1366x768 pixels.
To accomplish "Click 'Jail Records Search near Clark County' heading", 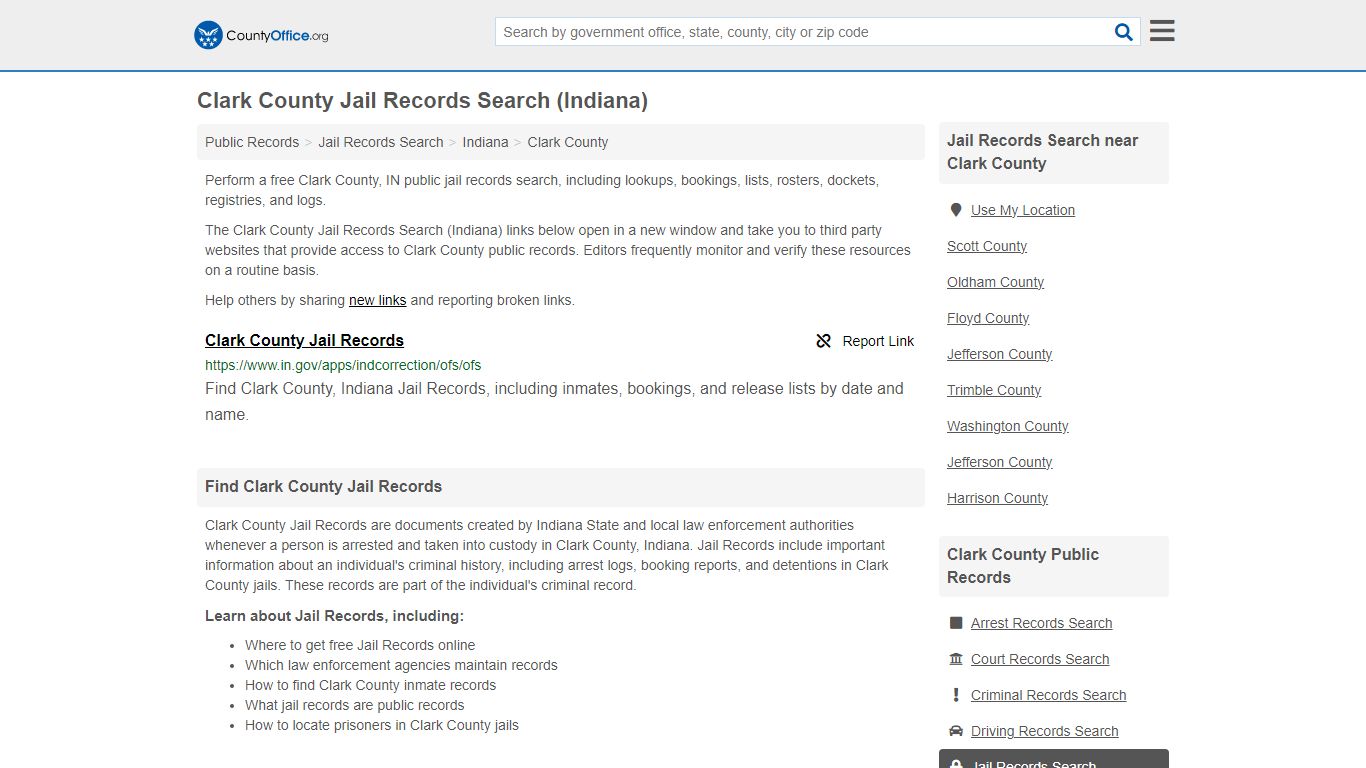I will (1042, 152).
